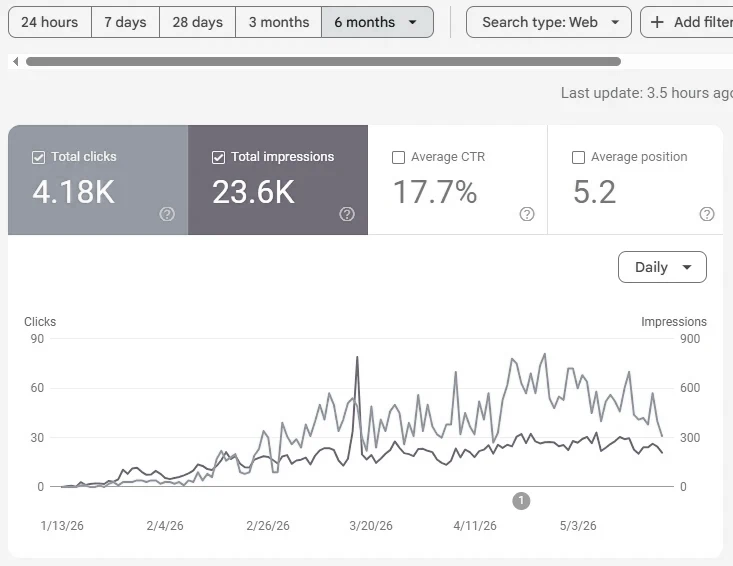
Task: Click the 2/26/26 date label on chart
Action: [268, 525]
